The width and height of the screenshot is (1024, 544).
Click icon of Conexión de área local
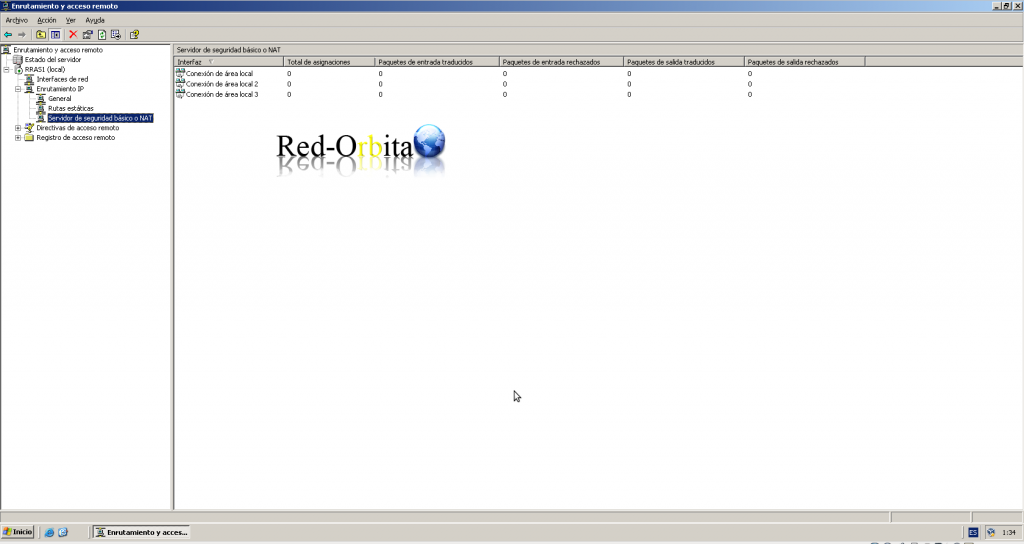pyautogui.click(x=180, y=73)
